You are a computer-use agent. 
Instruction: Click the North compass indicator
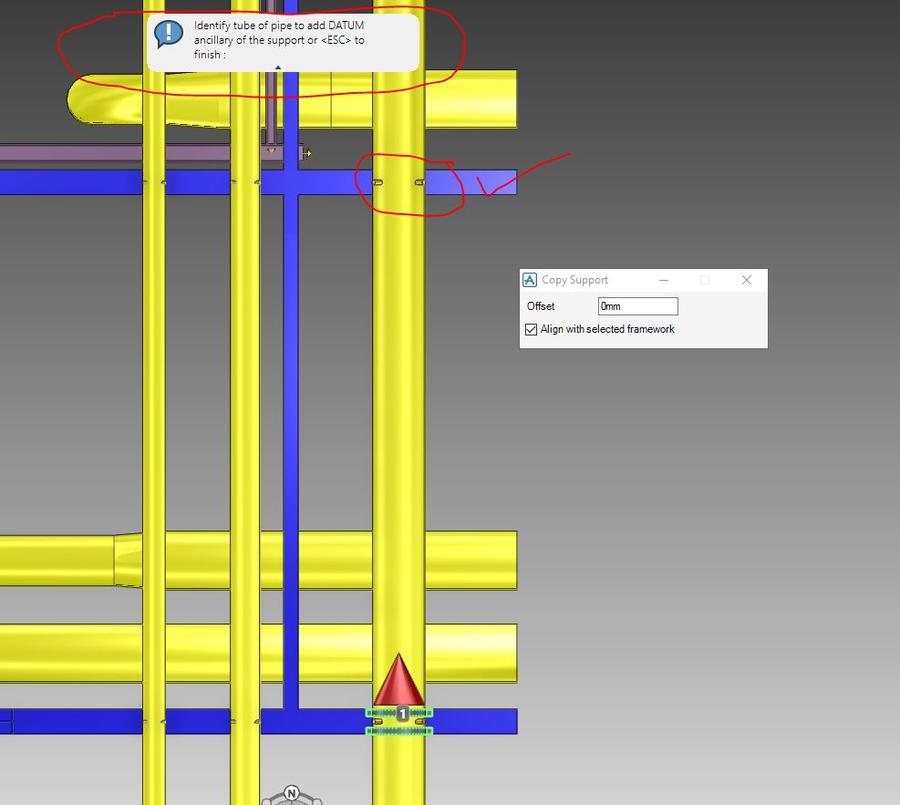coord(292,794)
